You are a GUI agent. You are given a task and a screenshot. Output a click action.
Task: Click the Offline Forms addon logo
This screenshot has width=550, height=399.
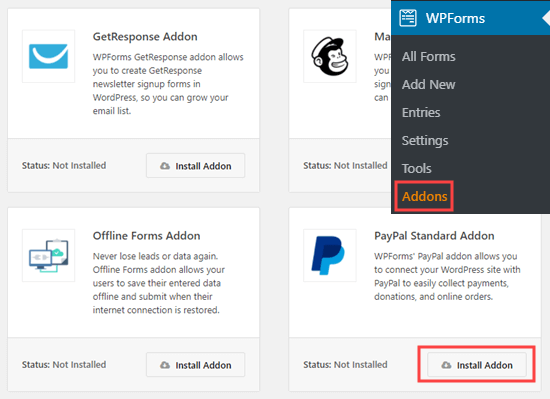pos(48,256)
